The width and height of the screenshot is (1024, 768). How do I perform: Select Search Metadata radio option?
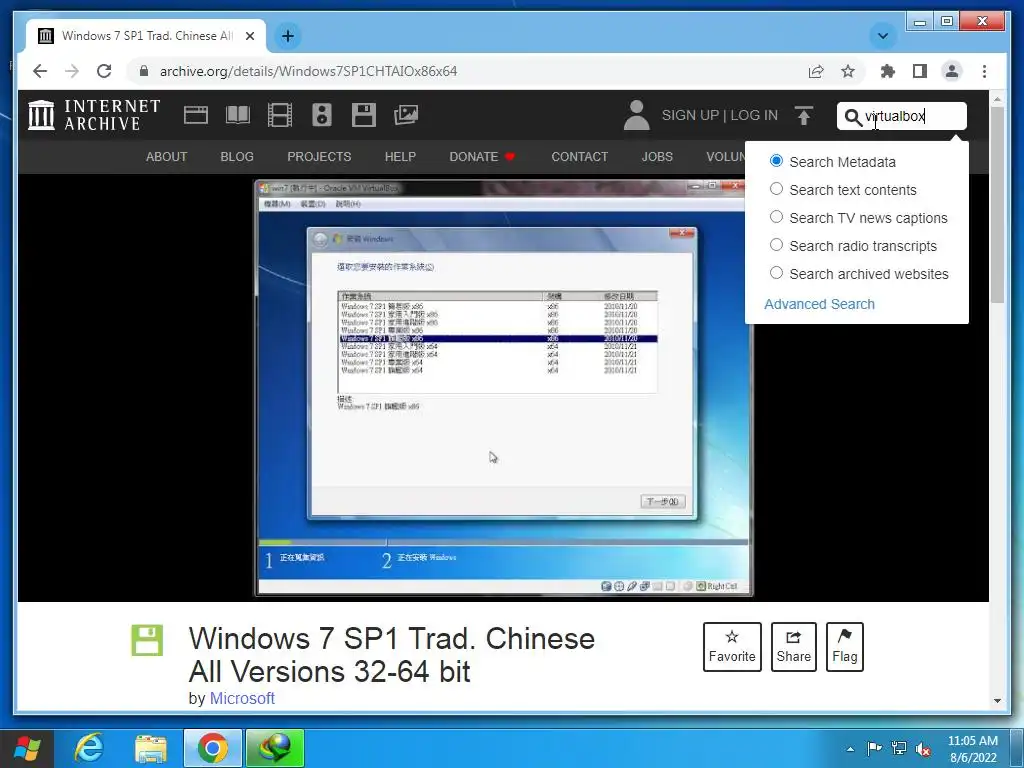[x=776, y=161]
